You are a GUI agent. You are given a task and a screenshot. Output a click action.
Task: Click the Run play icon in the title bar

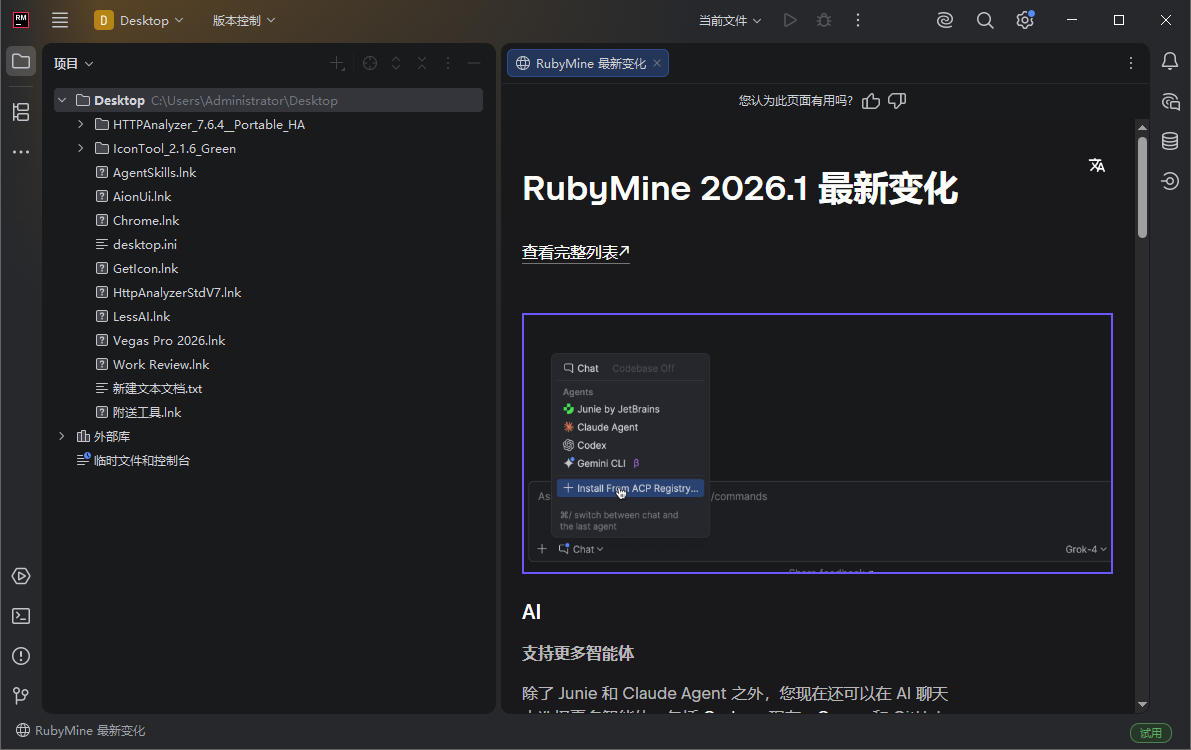pos(789,19)
